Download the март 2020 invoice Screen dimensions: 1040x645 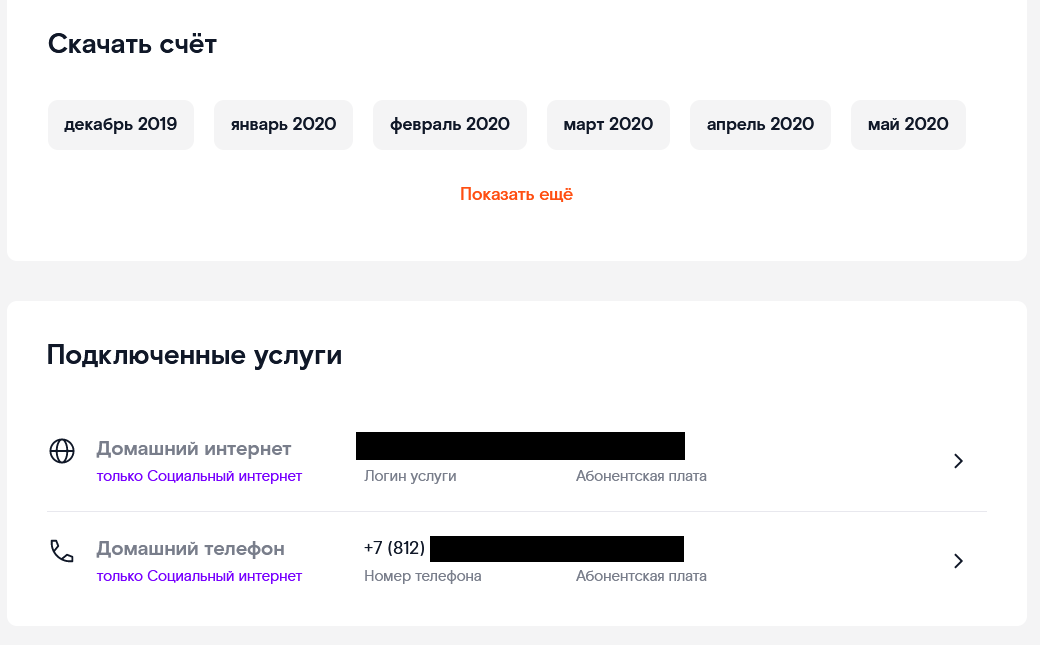point(608,125)
